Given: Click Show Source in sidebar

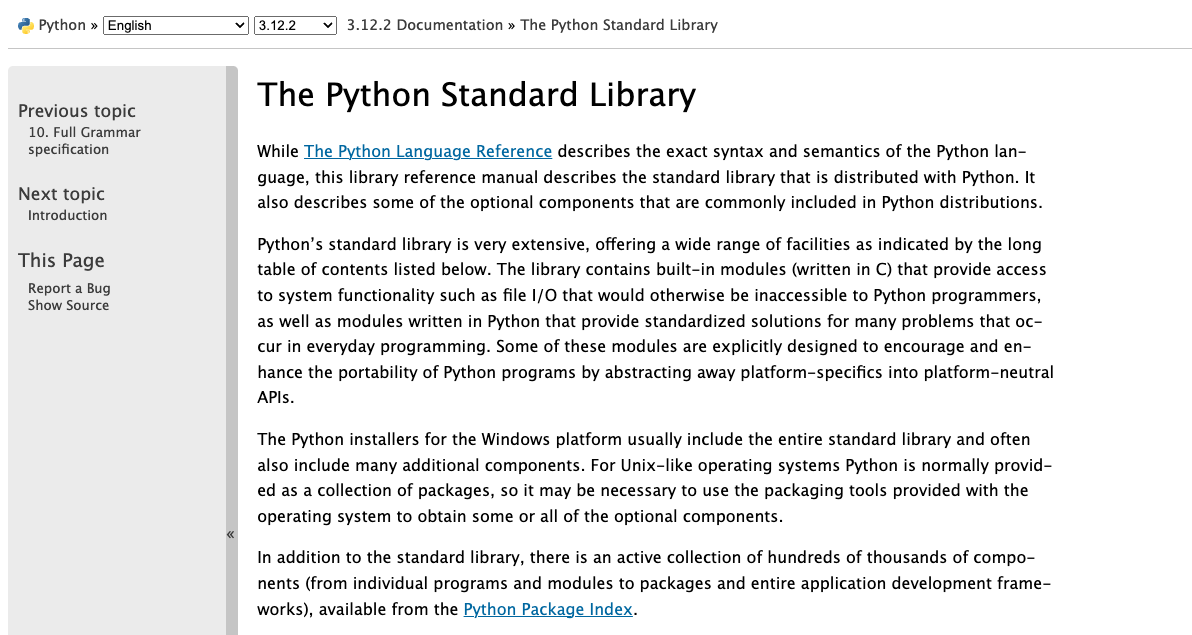Looking at the screenshot, I should pos(68,305).
